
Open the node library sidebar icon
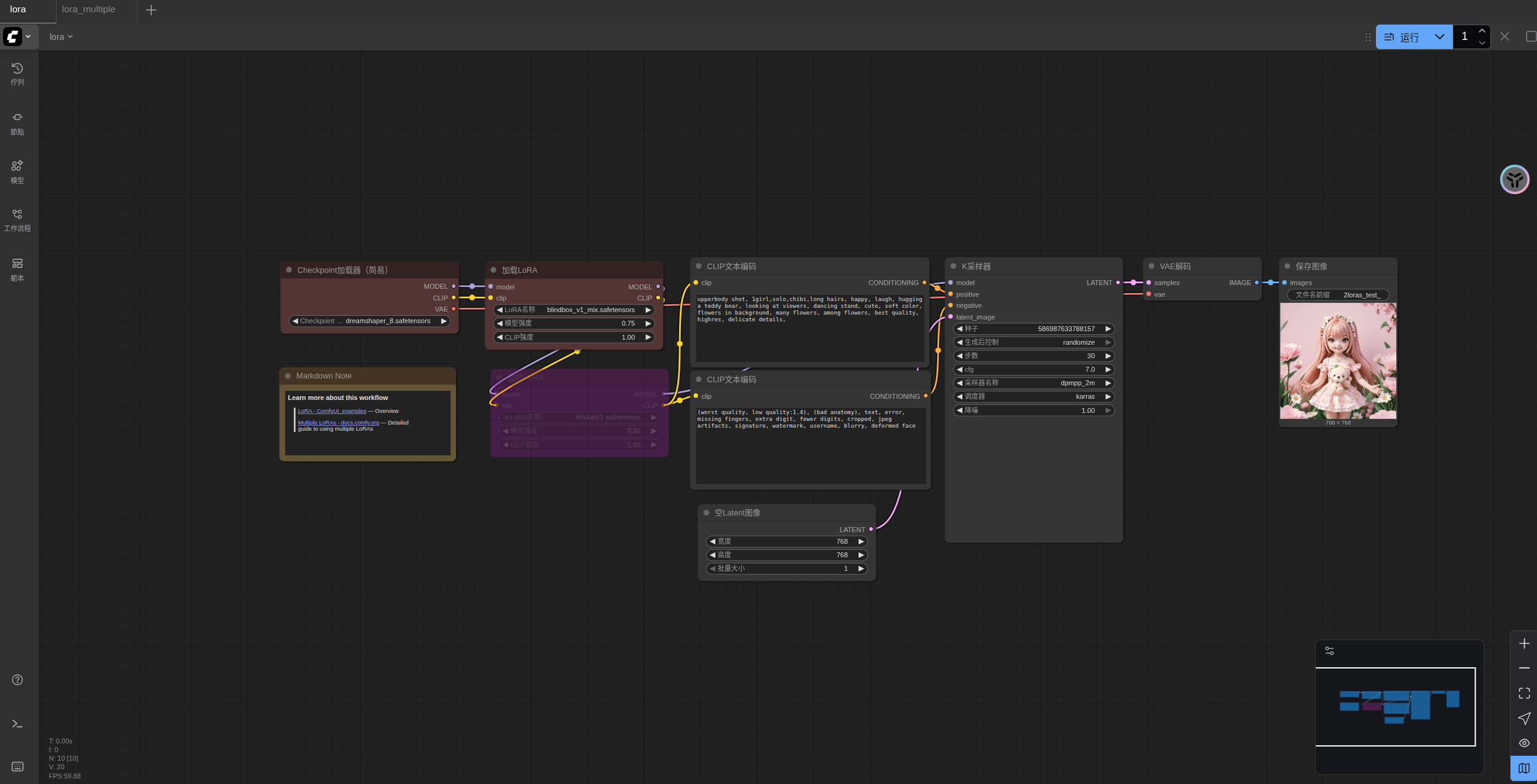[x=17, y=123]
